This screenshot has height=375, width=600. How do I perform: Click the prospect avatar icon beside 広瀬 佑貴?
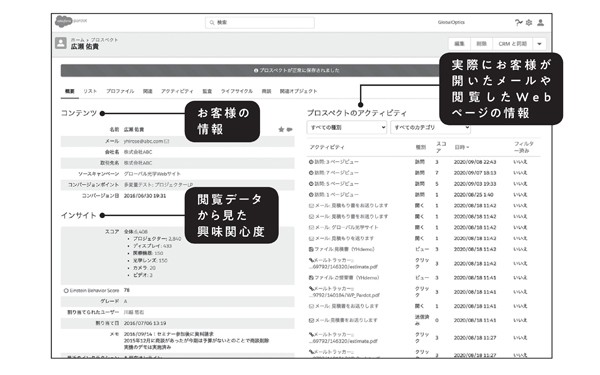(x=61, y=43)
